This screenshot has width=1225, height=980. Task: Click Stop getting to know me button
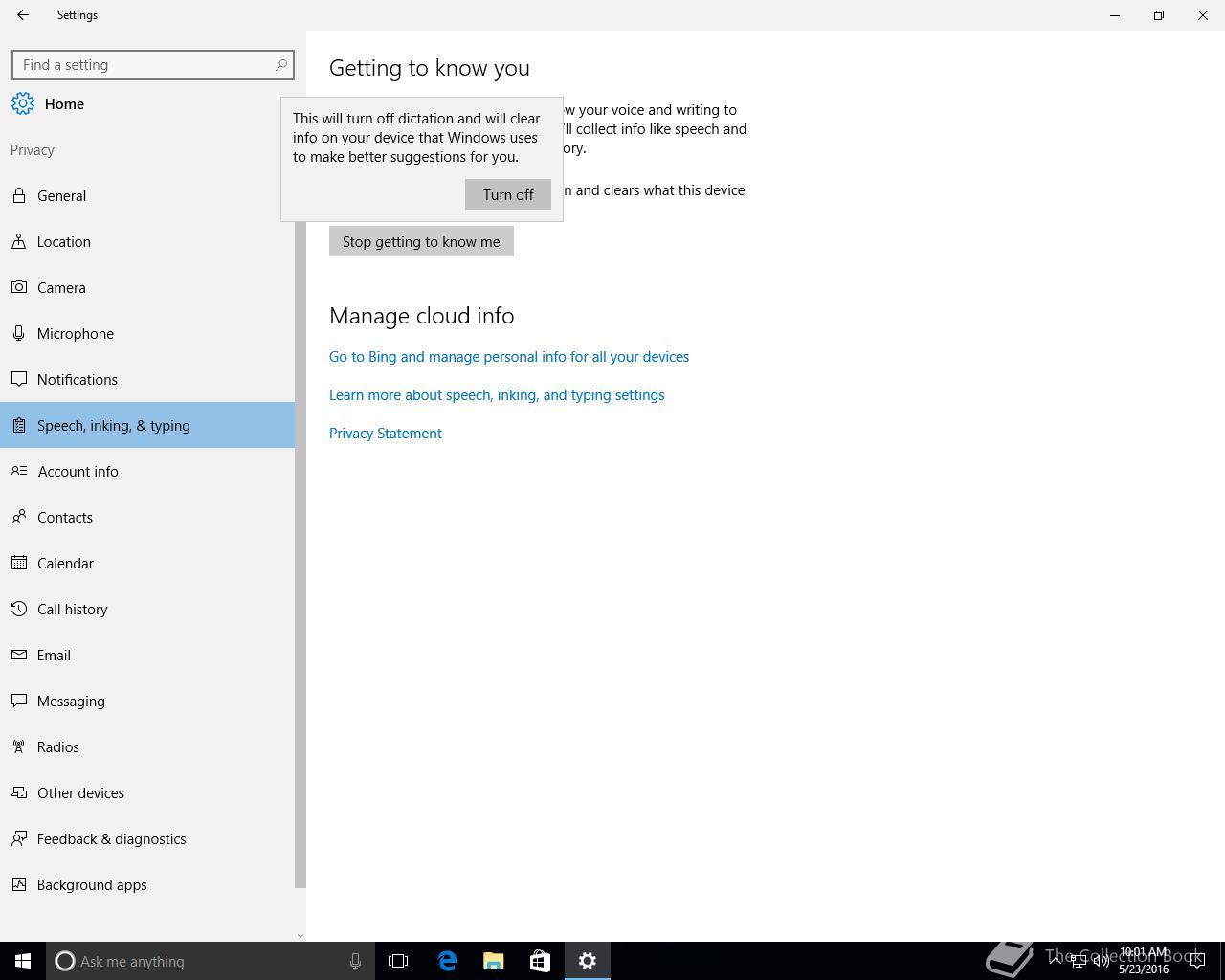pos(421,241)
